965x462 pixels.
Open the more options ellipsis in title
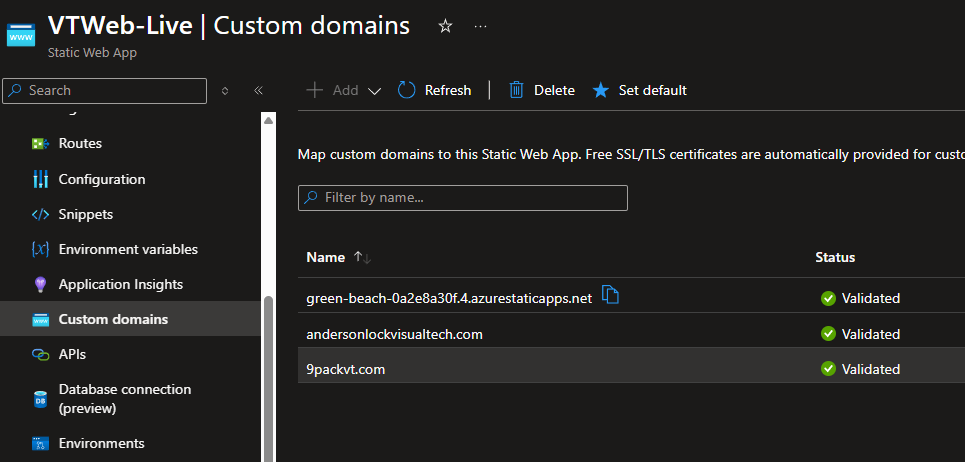pyautogui.click(x=481, y=26)
